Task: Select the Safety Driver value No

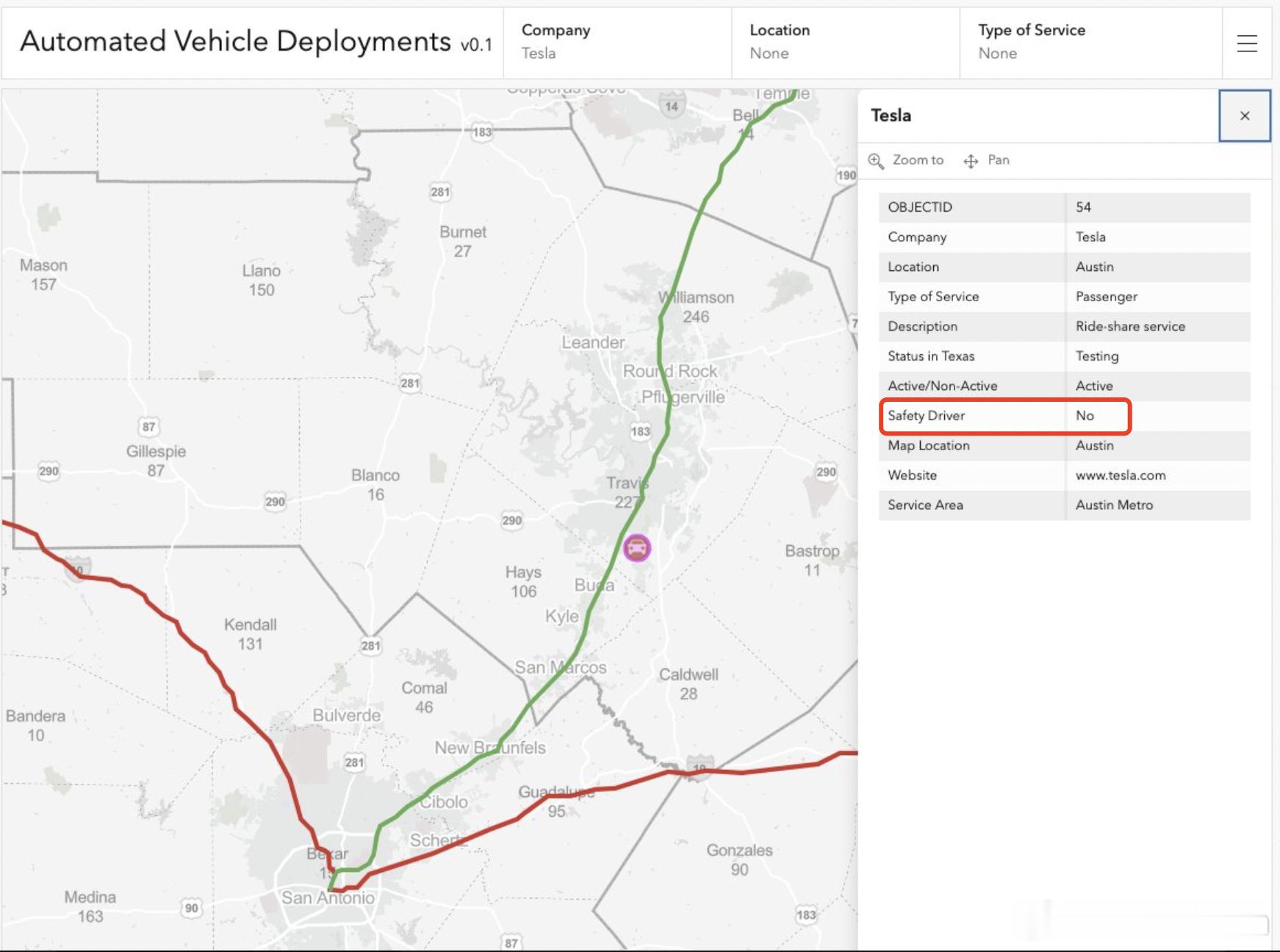Action: (x=1085, y=416)
